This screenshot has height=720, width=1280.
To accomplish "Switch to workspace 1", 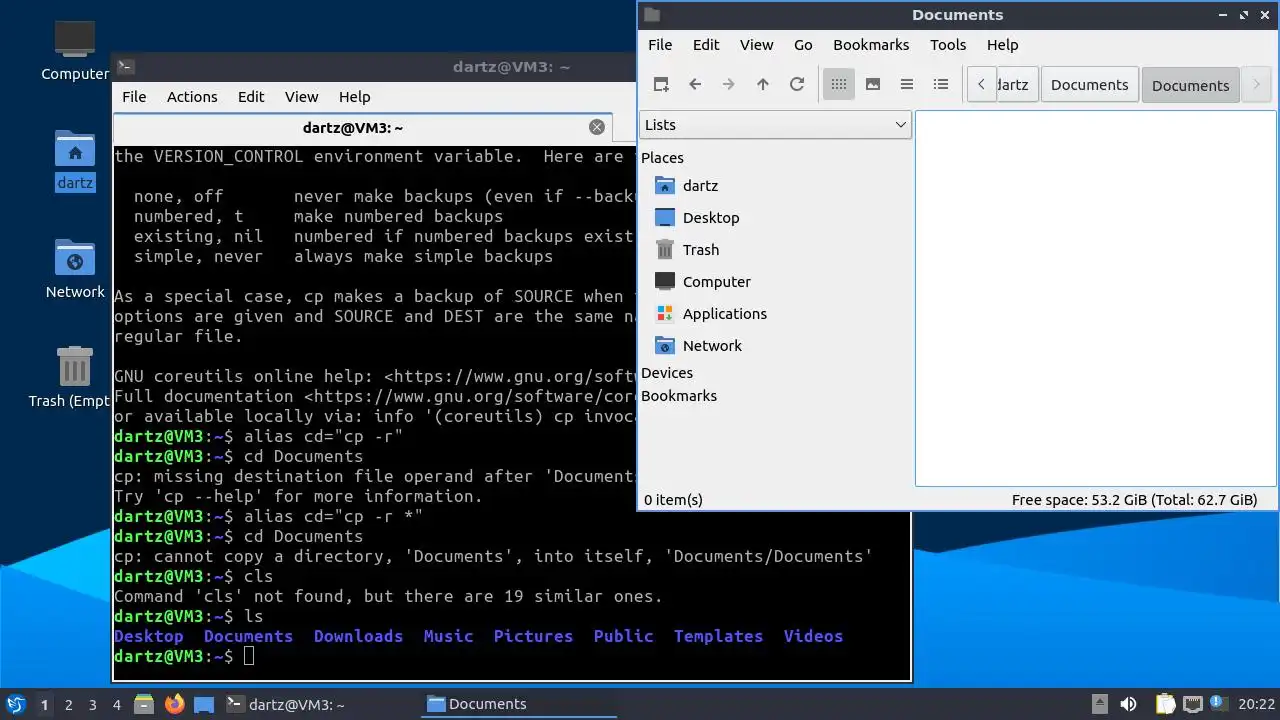I will pyautogui.click(x=44, y=705).
